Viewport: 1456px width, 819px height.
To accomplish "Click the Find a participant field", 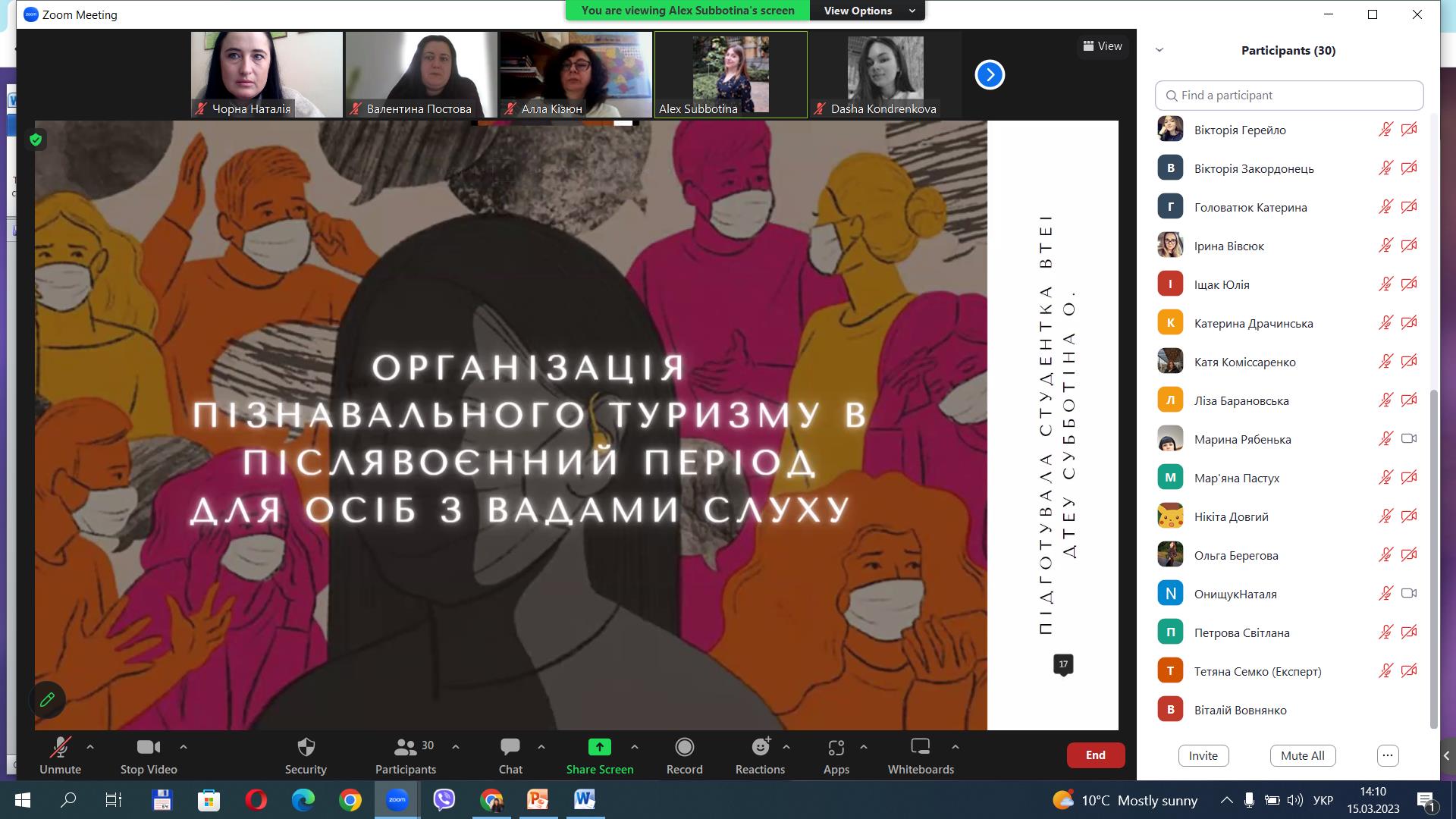I will tap(1289, 96).
